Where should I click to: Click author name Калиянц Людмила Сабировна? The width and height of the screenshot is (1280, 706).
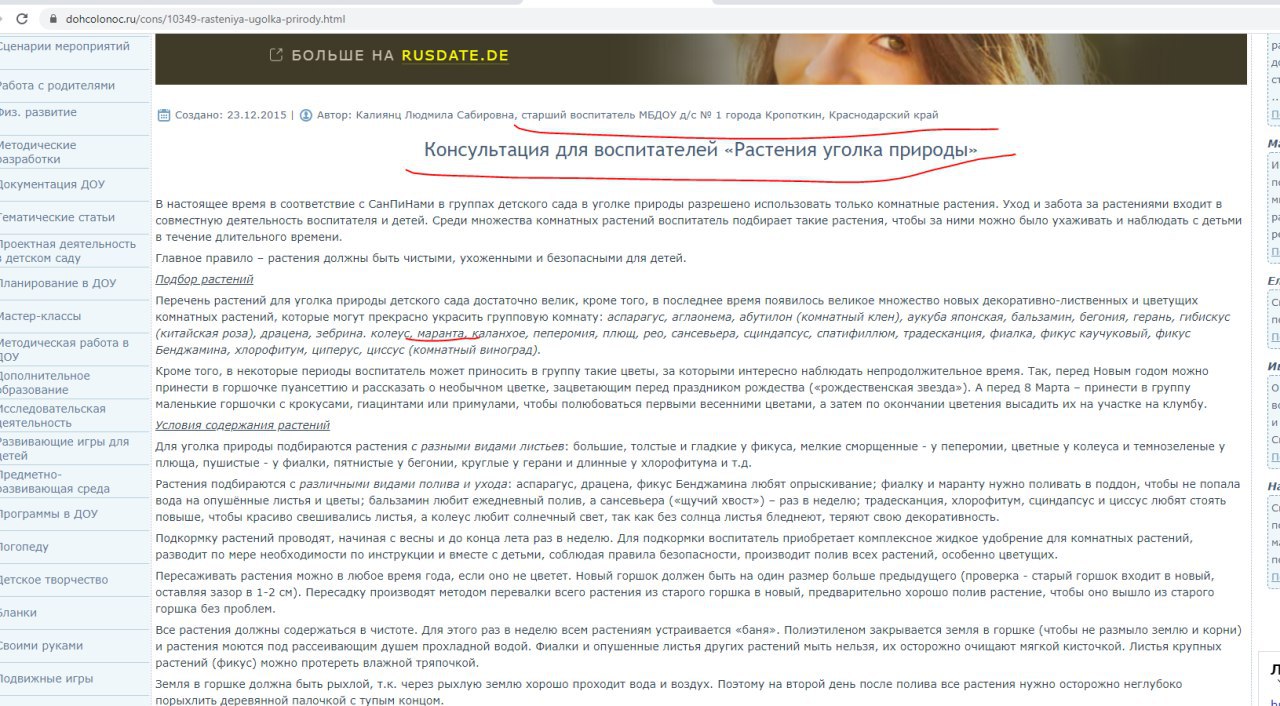tap(436, 115)
